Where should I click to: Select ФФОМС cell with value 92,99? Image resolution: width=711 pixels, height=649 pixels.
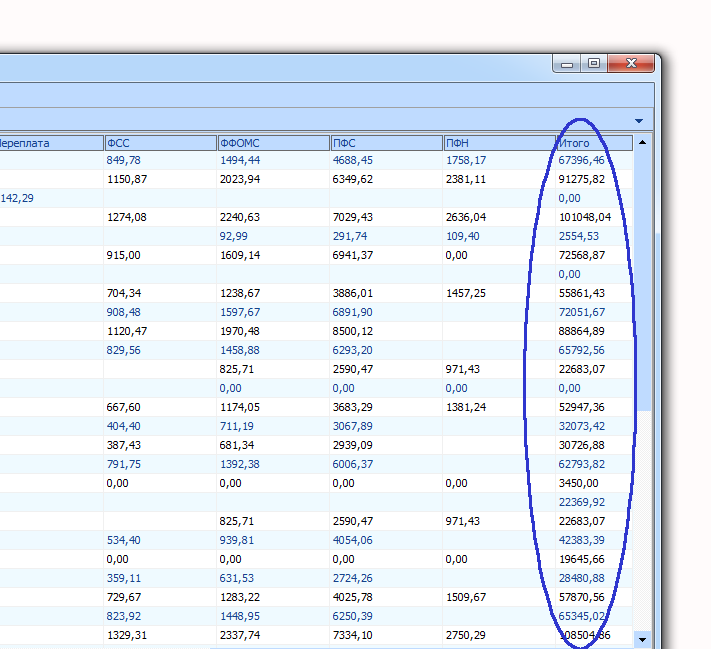click(x=273, y=236)
